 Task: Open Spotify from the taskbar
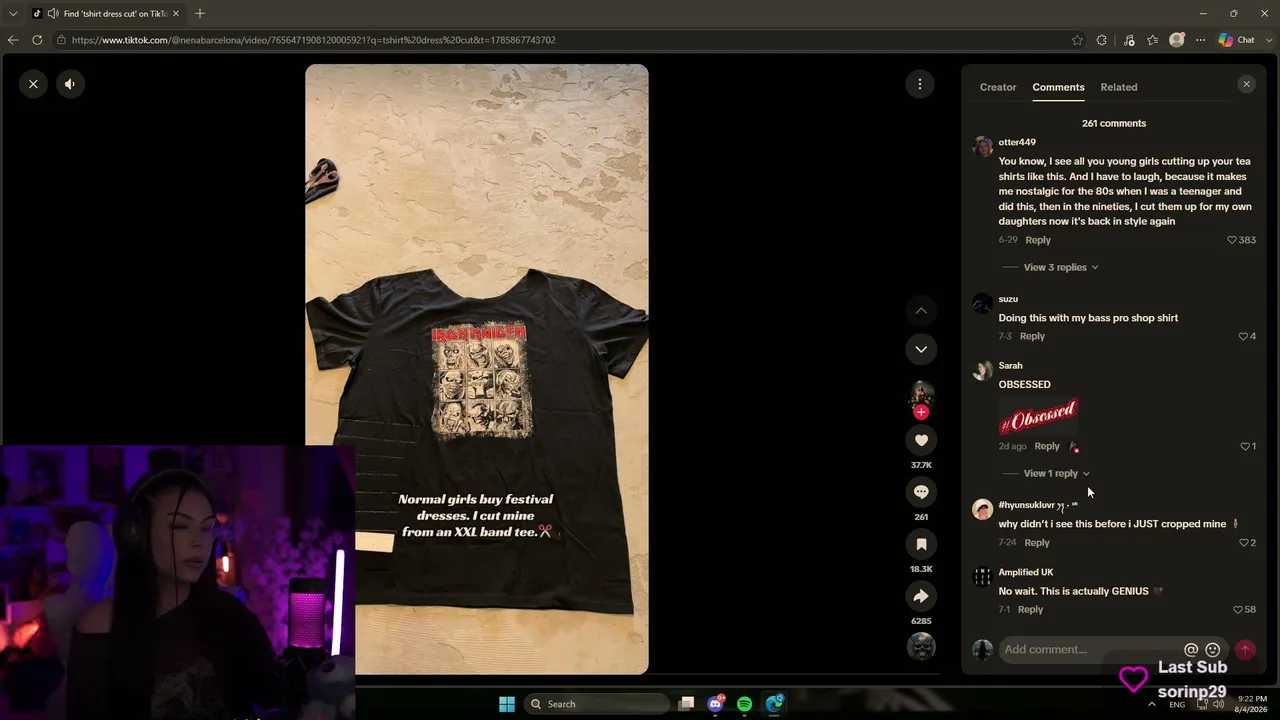click(745, 704)
